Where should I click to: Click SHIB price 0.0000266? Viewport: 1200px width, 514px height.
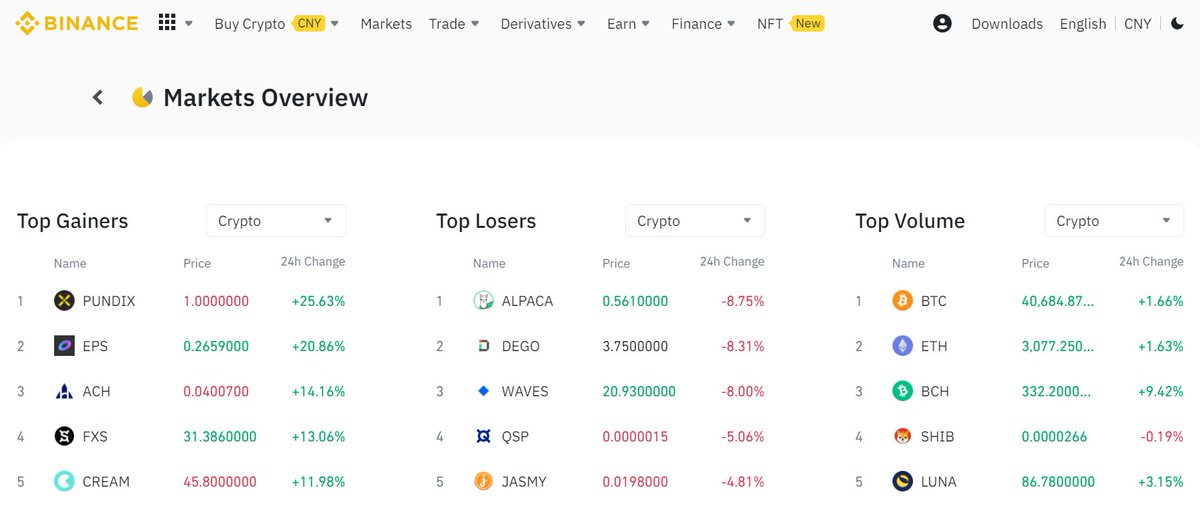pos(1054,436)
